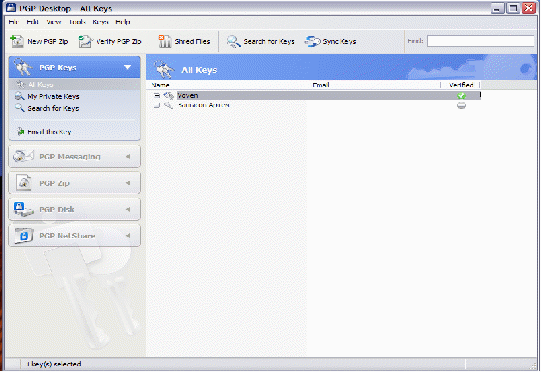This screenshot has width=541, height=372.
Task: Click the PGP Messaging panel title
Action: [x=70, y=156]
